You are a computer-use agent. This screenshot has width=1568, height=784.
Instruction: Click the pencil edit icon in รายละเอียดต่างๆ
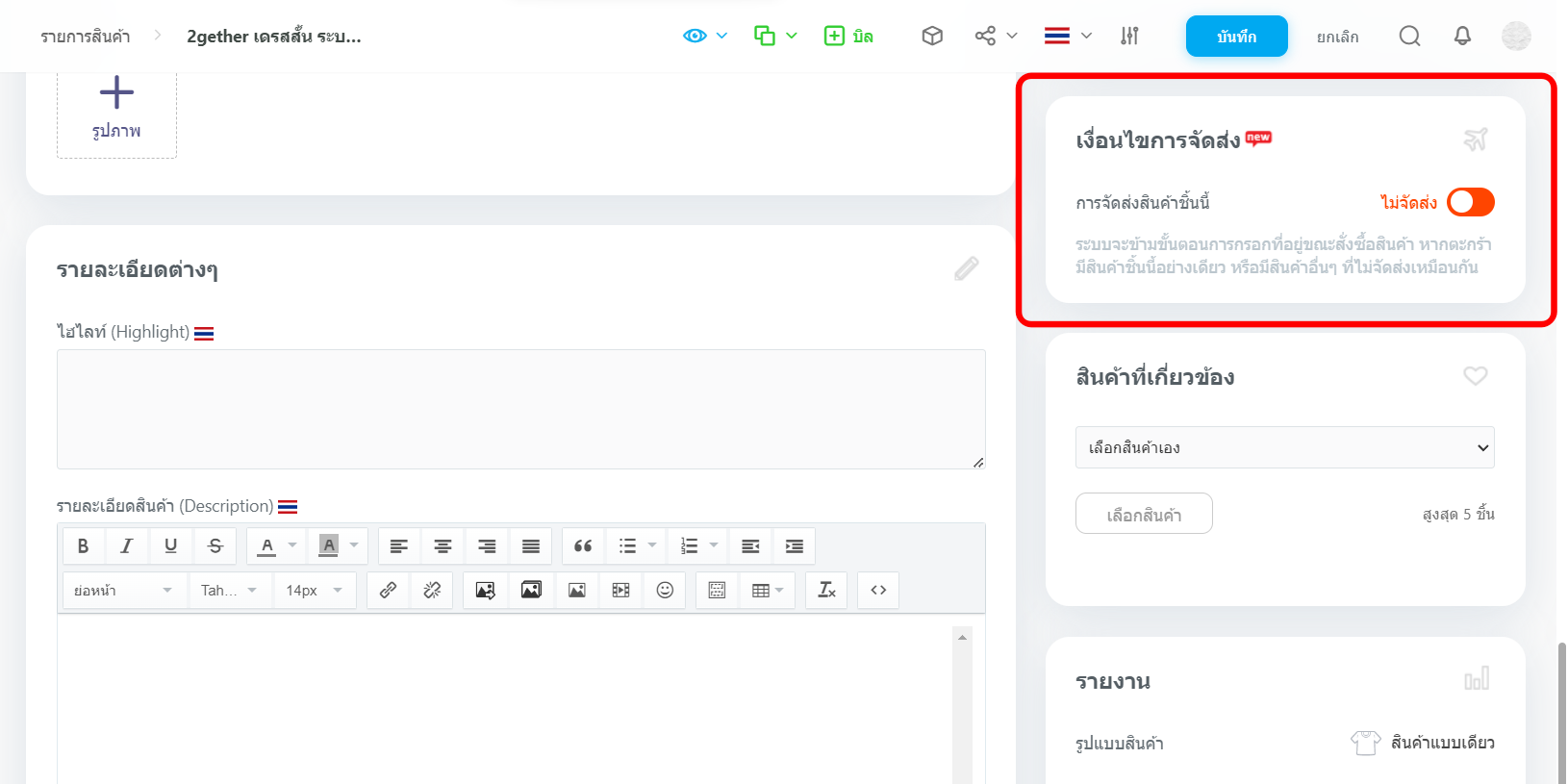[967, 268]
